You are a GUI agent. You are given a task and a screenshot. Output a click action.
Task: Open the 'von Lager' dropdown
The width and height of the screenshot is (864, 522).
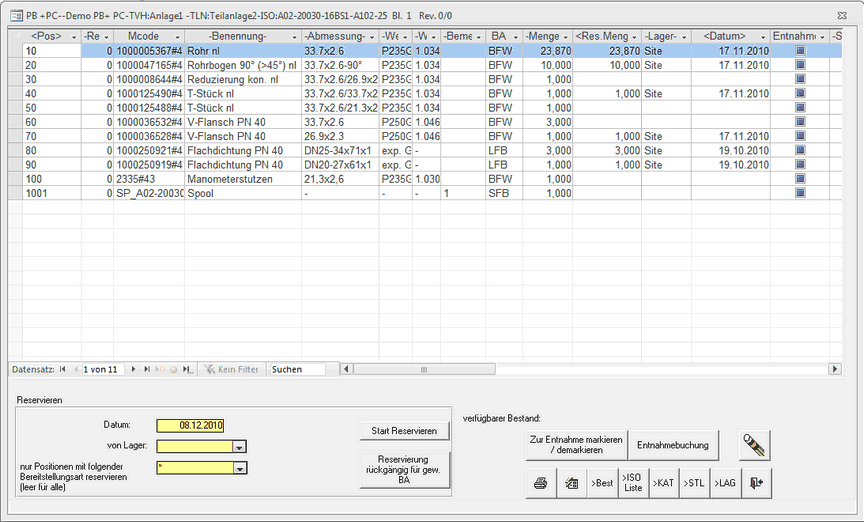pos(239,447)
